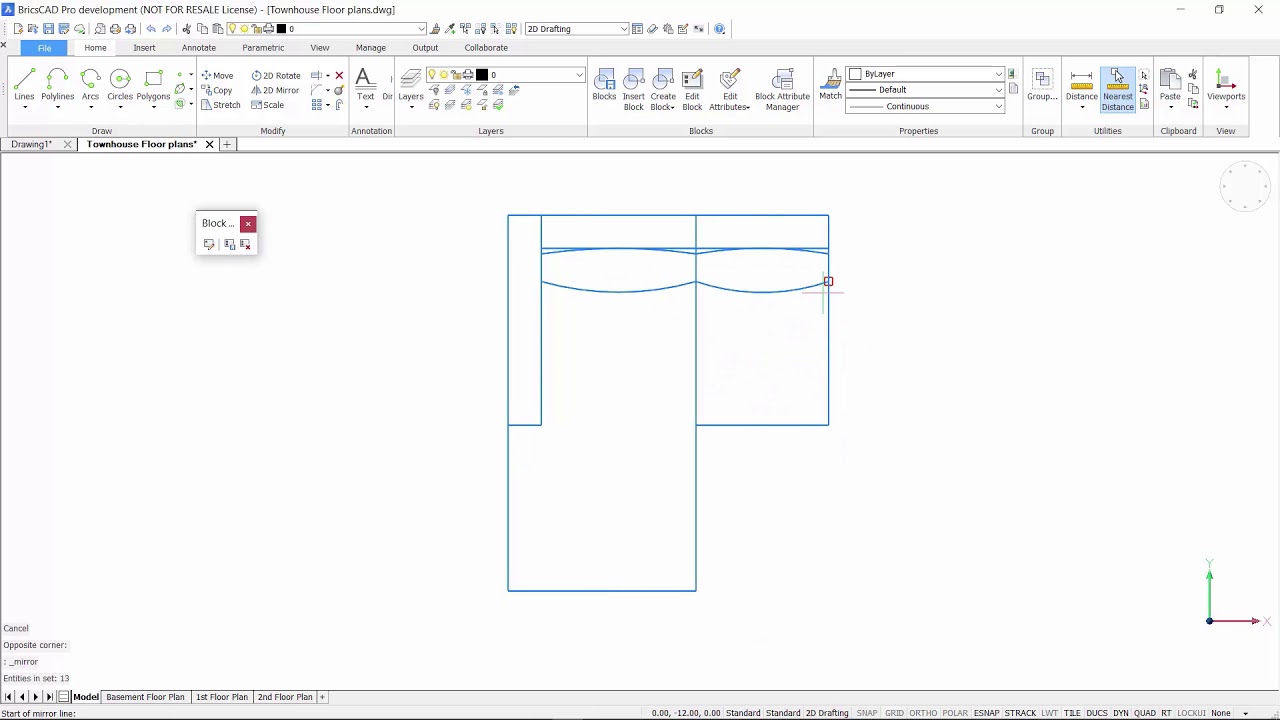Click the Move tool

point(217,75)
